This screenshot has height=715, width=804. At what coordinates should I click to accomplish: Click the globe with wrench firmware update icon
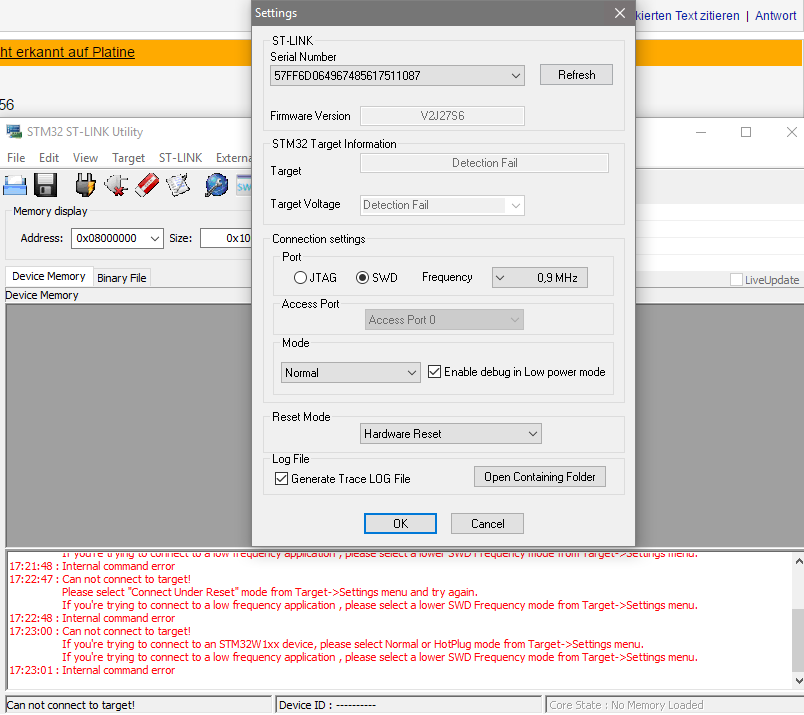pyautogui.click(x=216, y=185)
